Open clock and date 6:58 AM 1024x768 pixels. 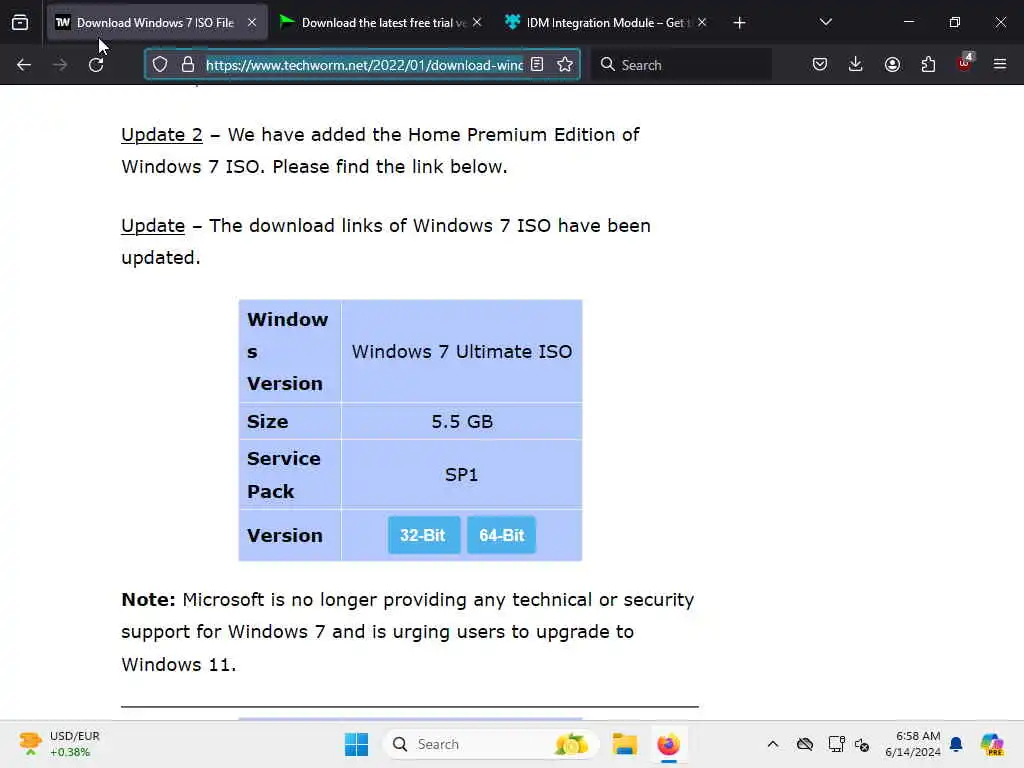click(x=913, y=744)
